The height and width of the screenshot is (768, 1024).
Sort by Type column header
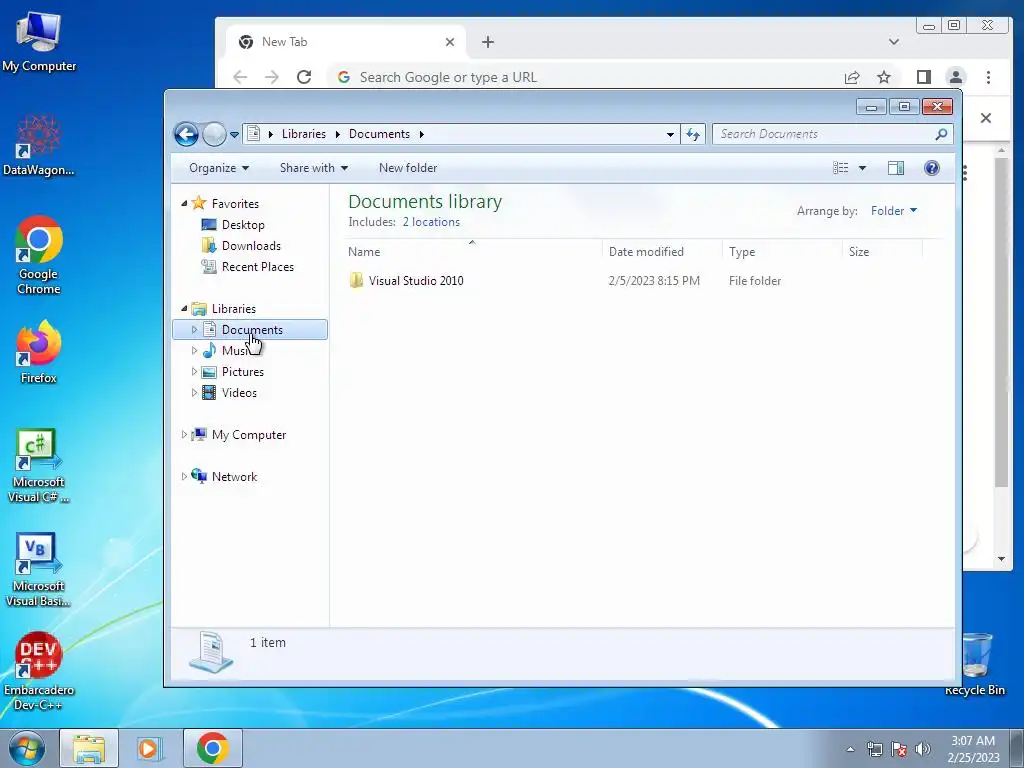782,251
